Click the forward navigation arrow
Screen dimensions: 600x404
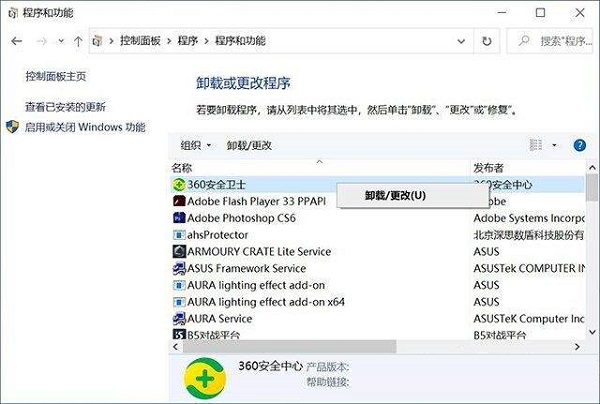pyautogui.click(x=41, y=41)
